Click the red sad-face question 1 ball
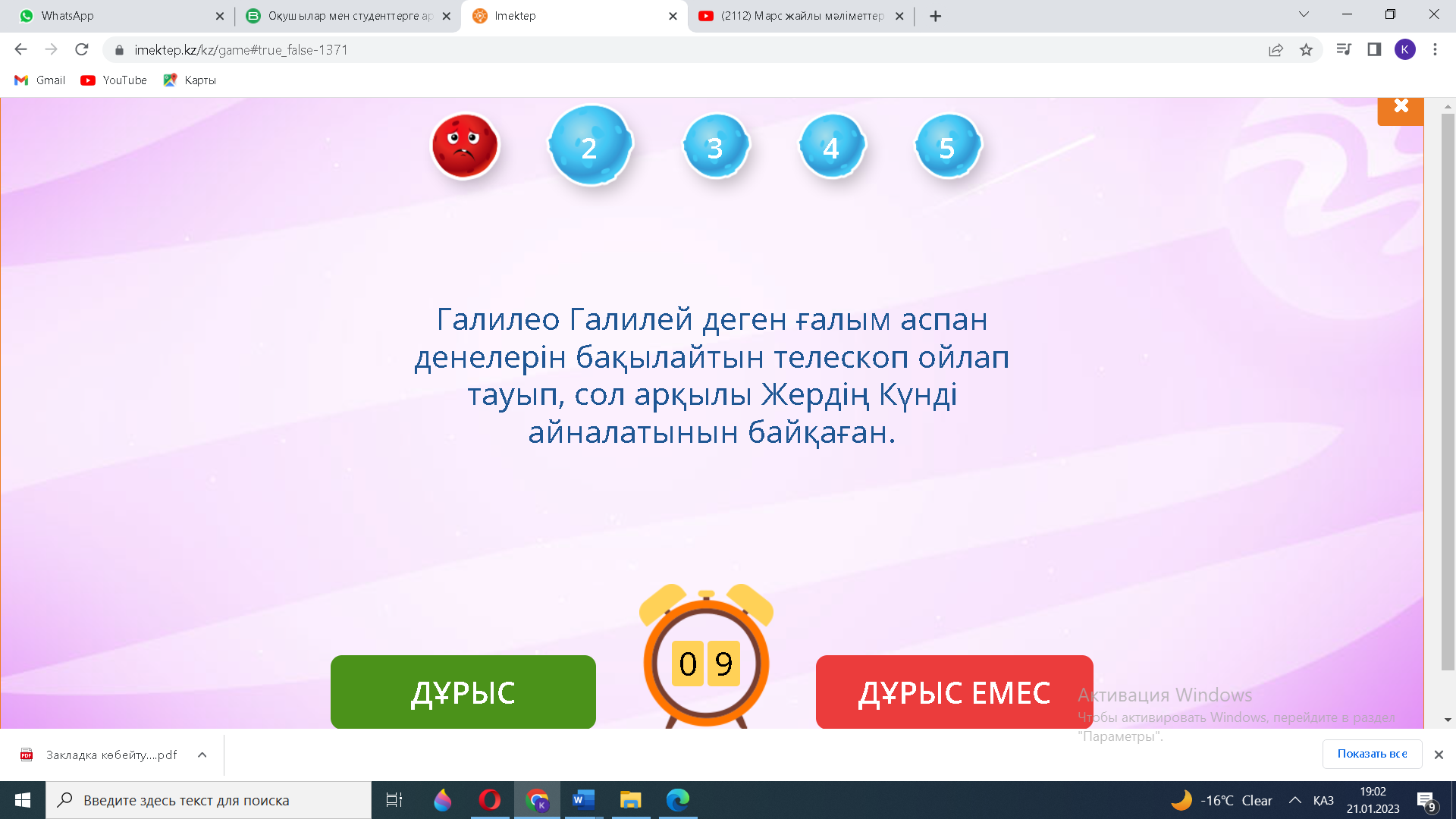The width and height of the screenshot is (1456, 819). click(465, 146)
